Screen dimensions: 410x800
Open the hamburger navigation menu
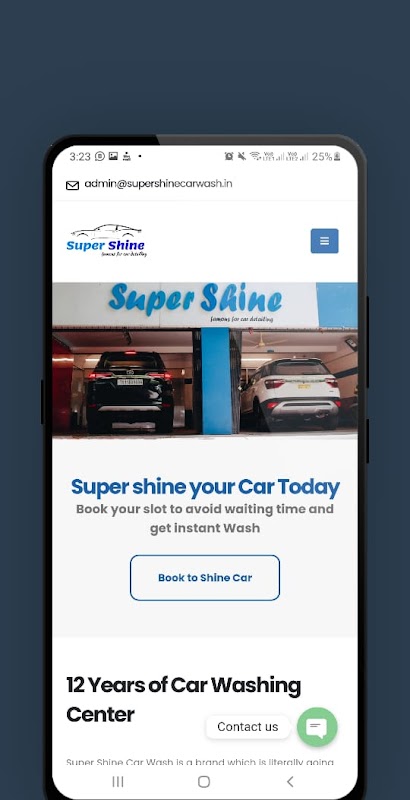tap(324, 241)
